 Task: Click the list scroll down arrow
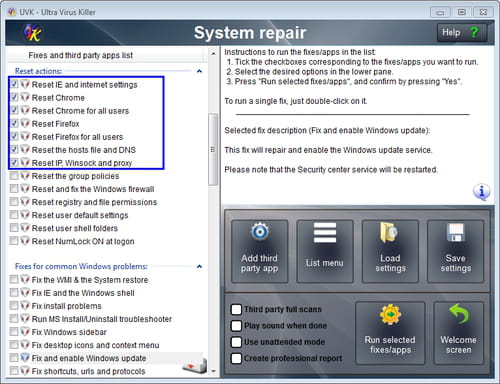click(213, 371)
